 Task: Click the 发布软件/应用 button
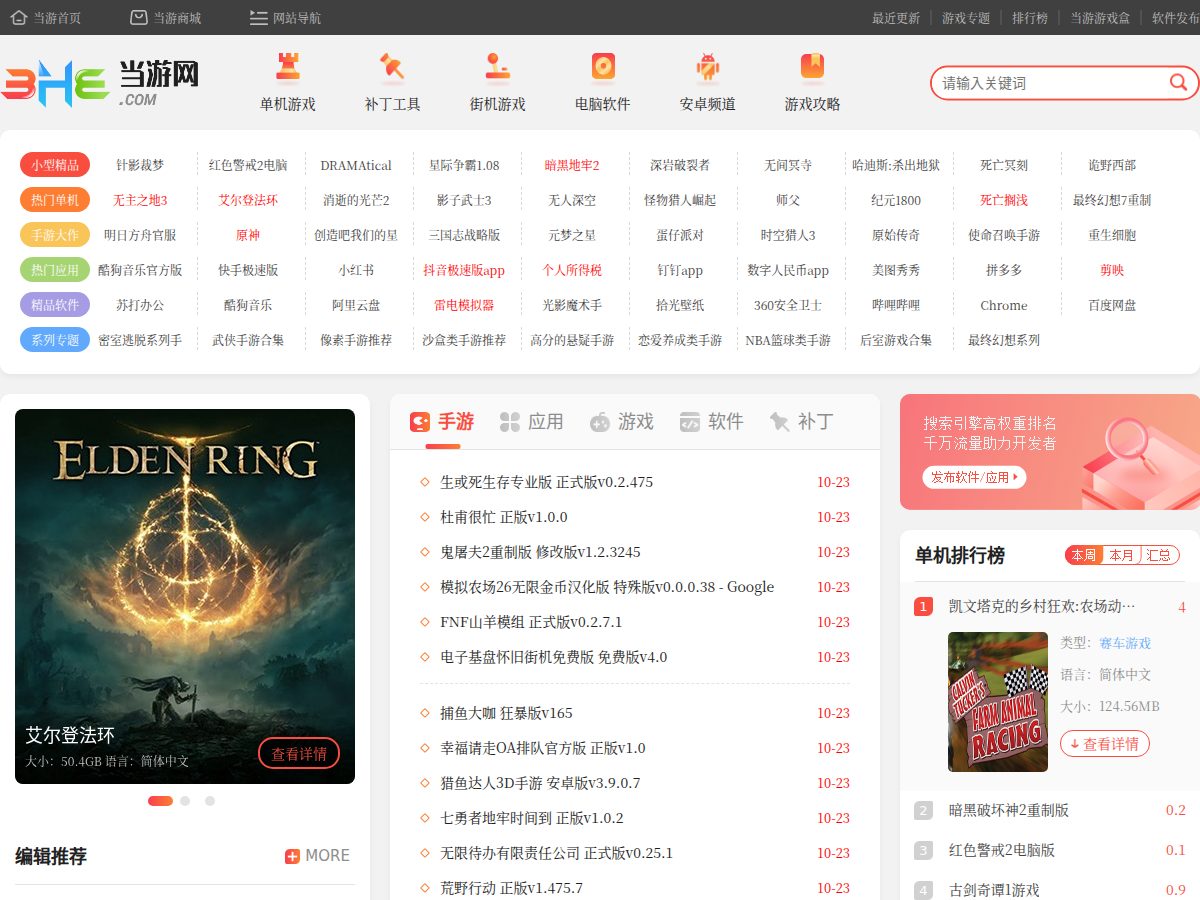(x=975, y=478)
